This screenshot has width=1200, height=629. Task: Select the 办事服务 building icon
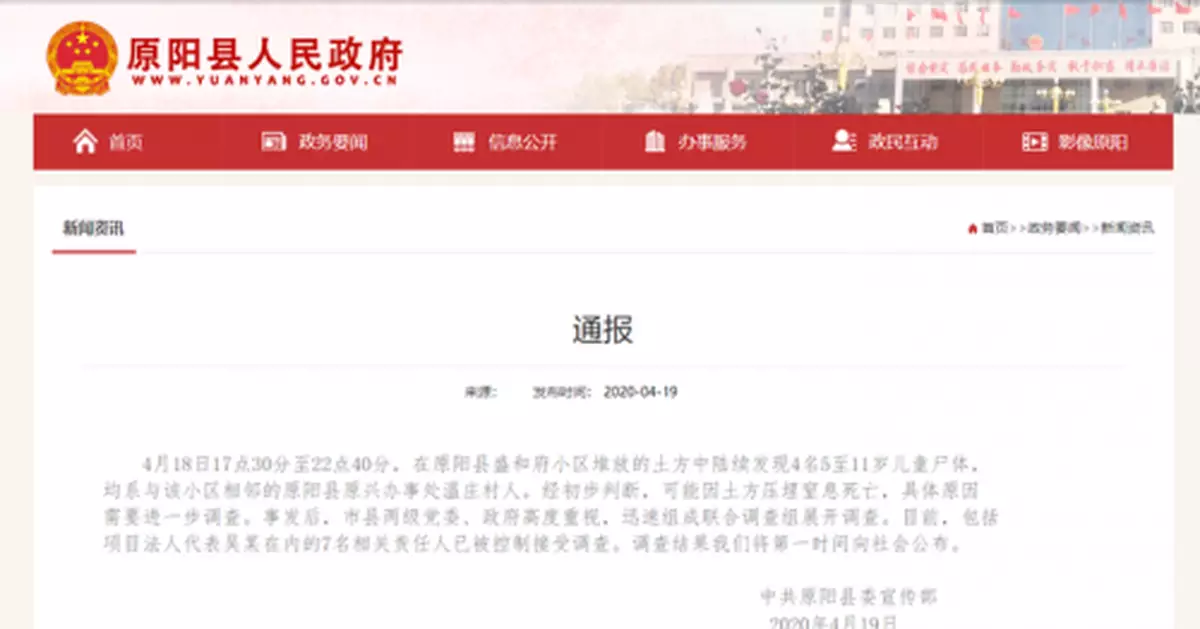pyautogui.click(x=653, y=141)
